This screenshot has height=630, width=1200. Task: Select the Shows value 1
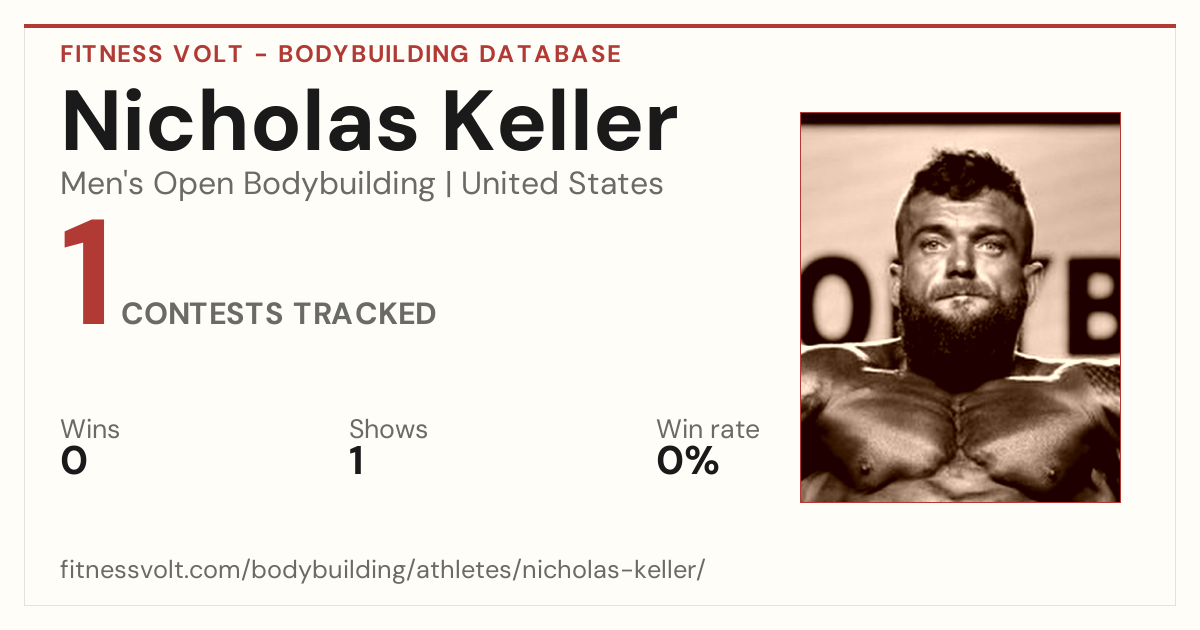pos(357,461)
